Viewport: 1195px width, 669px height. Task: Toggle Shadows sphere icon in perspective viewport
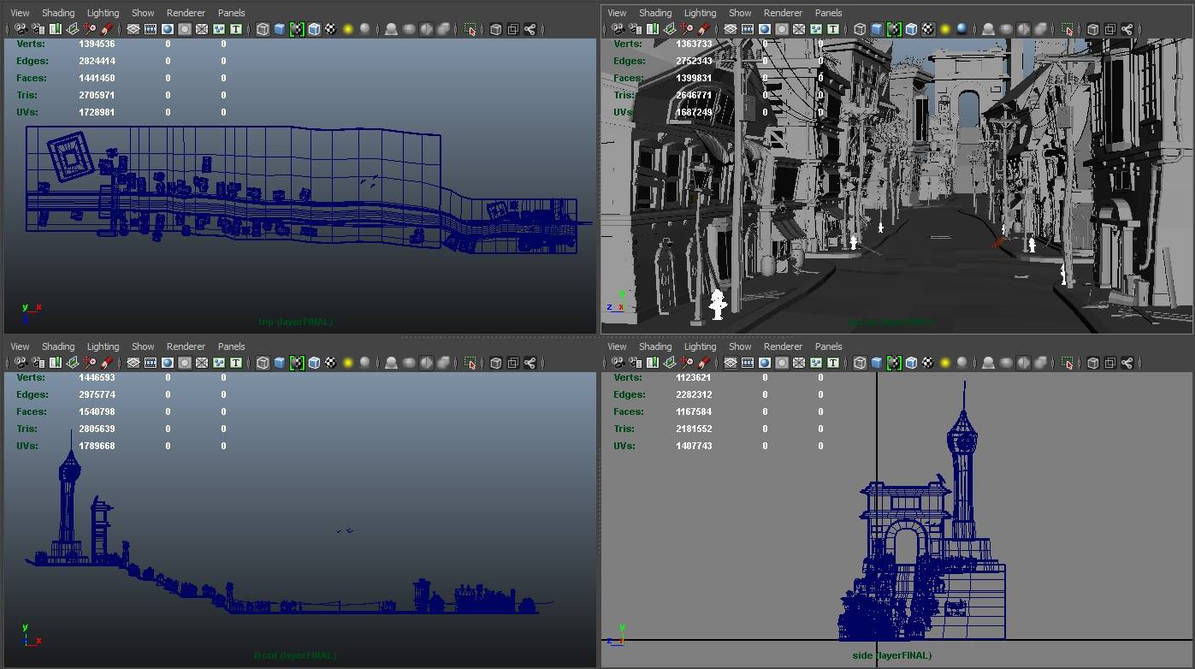point(962,29)
